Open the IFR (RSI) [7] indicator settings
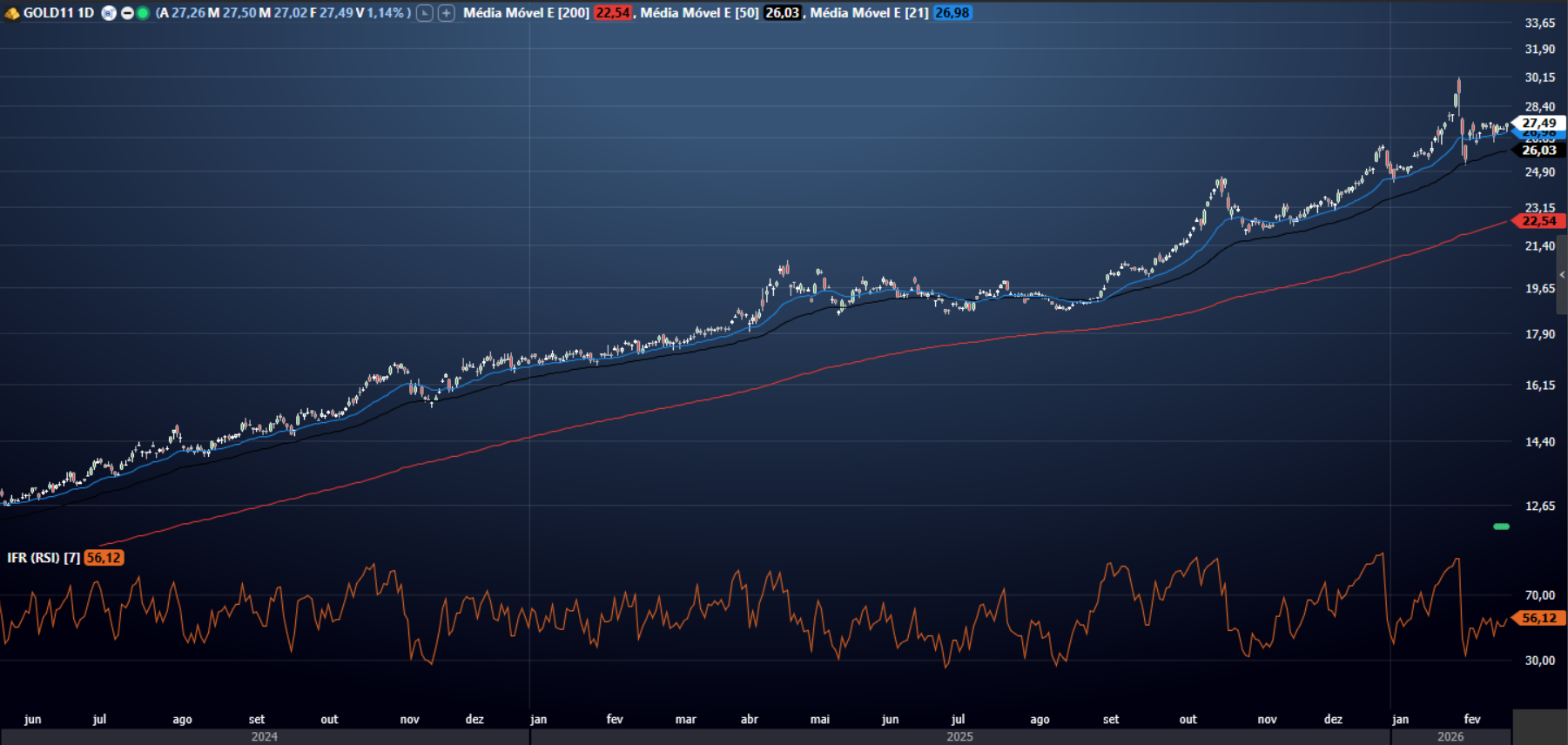 (44, 558)
